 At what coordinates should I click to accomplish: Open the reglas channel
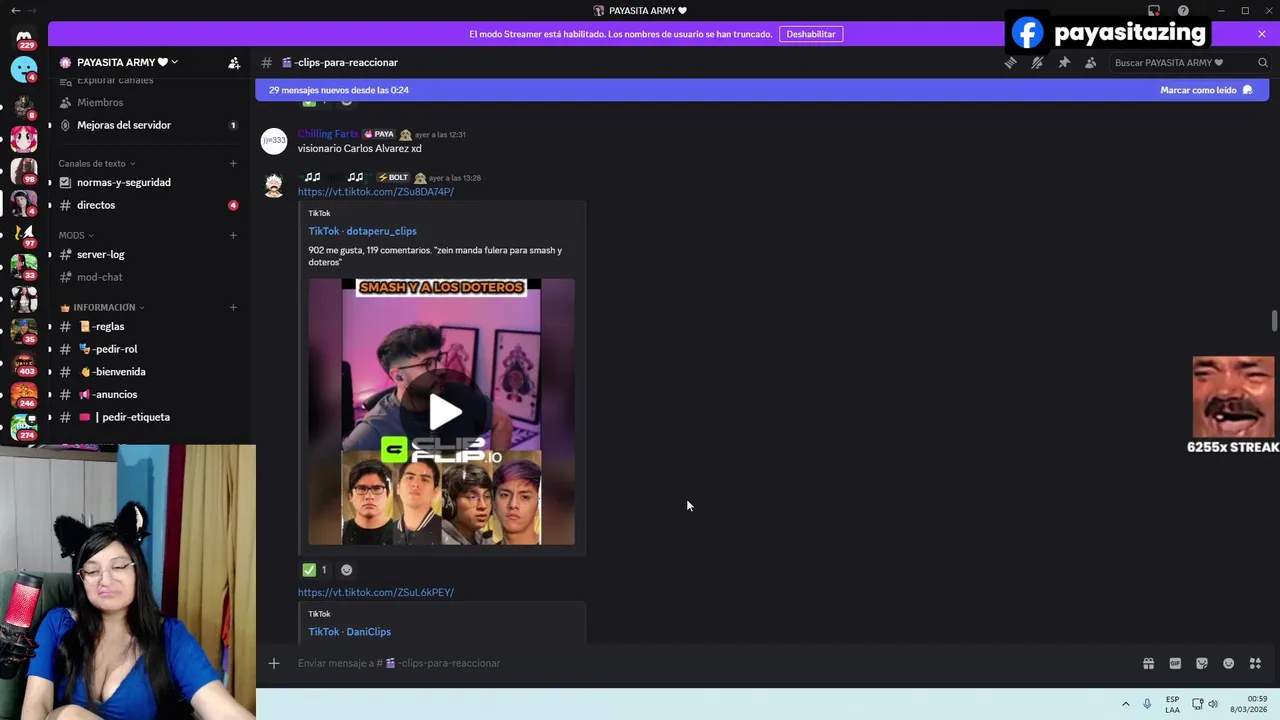point(101,326)
